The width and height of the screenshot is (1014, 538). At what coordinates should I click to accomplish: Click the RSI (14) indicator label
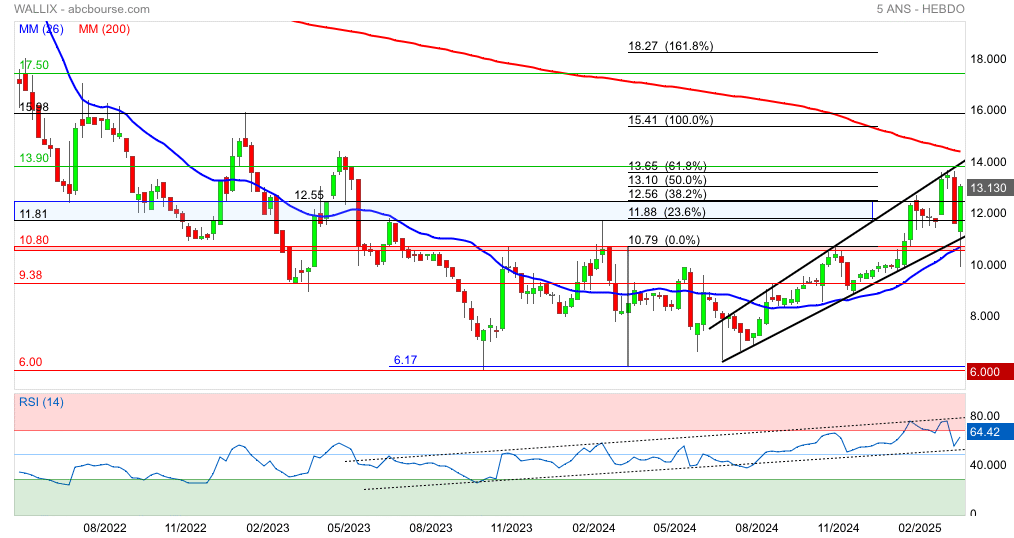[41, 402]
